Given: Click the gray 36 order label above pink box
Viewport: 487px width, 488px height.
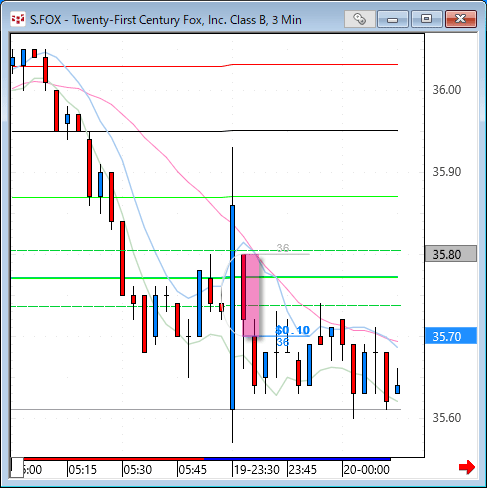Looking at the screenshot, I should pyautogui.click(x=283, y=248).
